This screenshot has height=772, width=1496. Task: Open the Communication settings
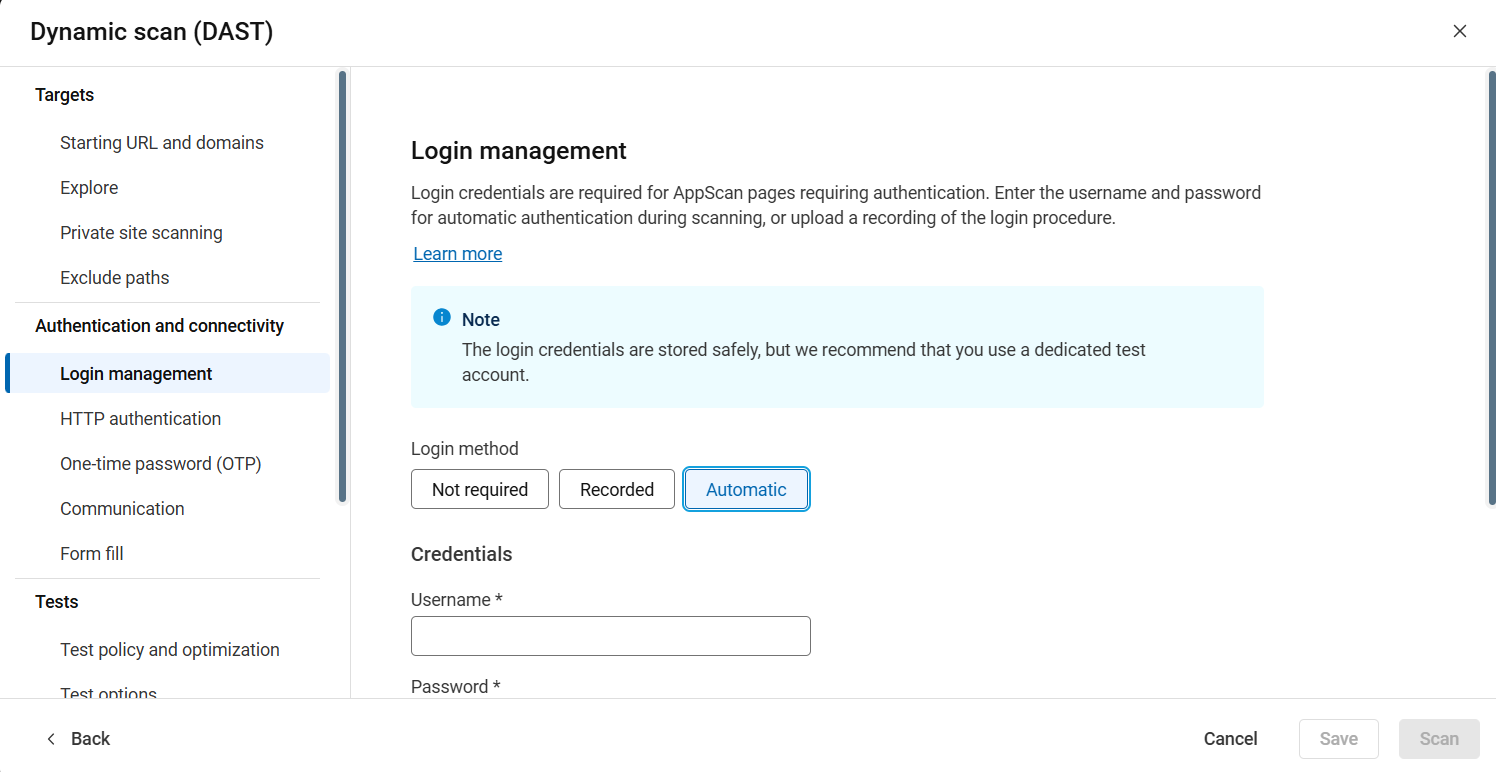pos(122,509)
